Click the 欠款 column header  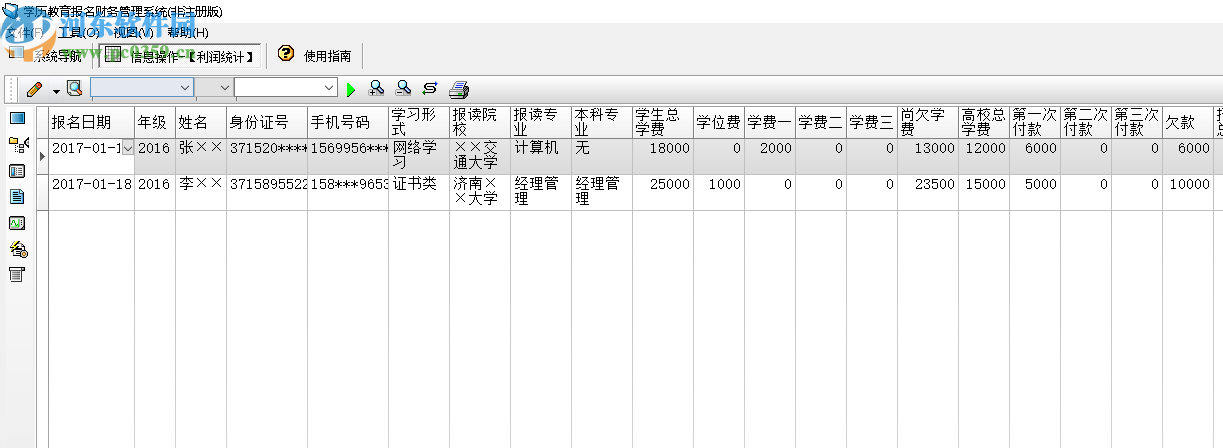[1187, 122]
